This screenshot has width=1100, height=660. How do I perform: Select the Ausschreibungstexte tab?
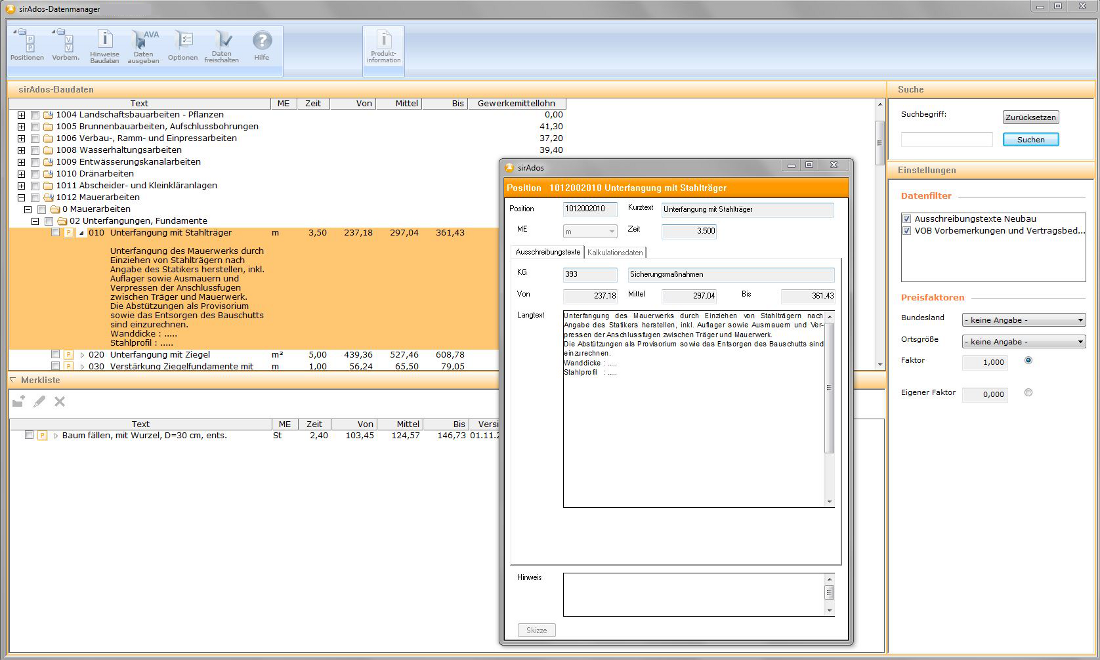[x=547, y=252]
